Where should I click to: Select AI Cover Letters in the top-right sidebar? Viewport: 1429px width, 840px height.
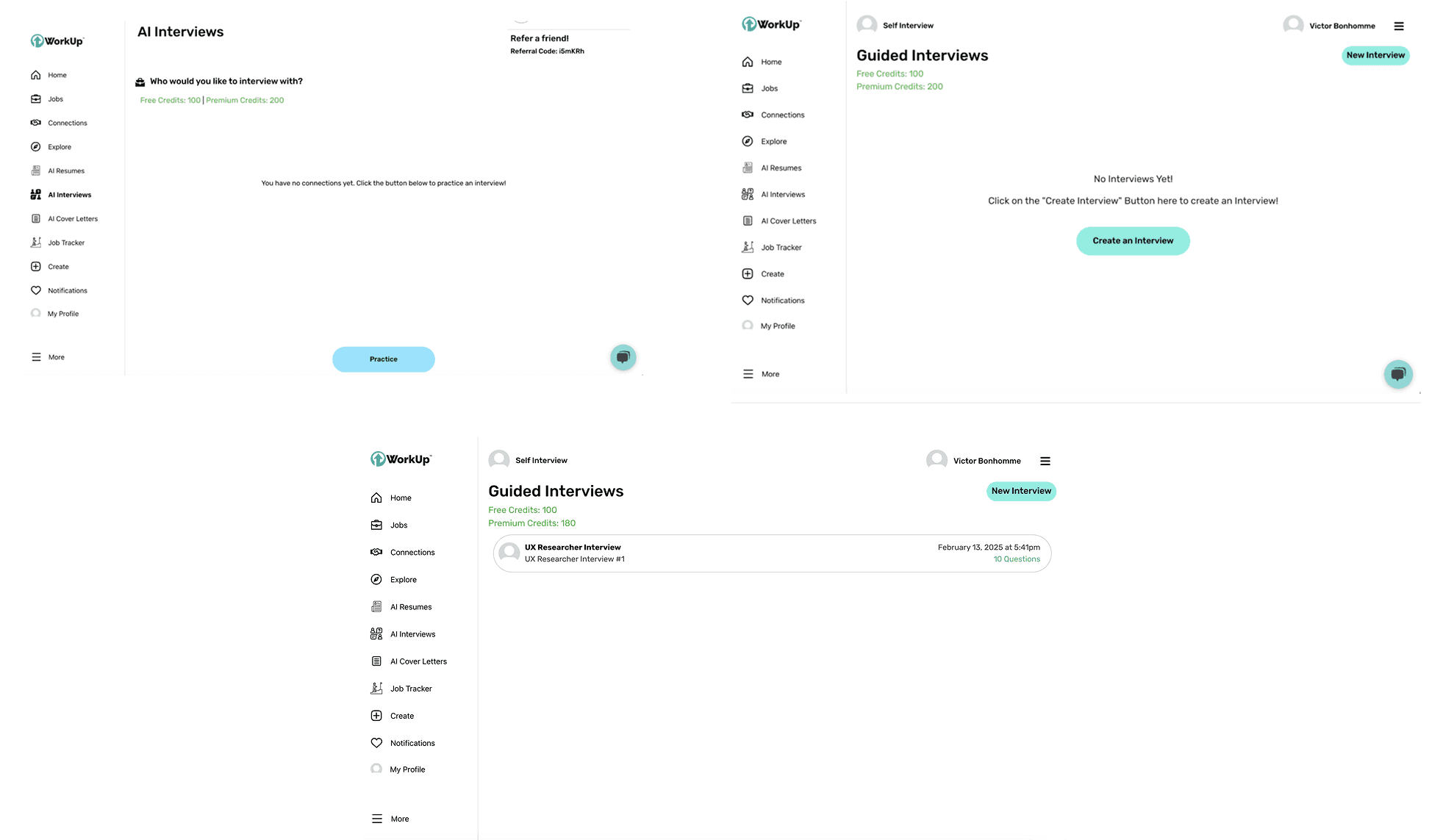pos(788,220)
